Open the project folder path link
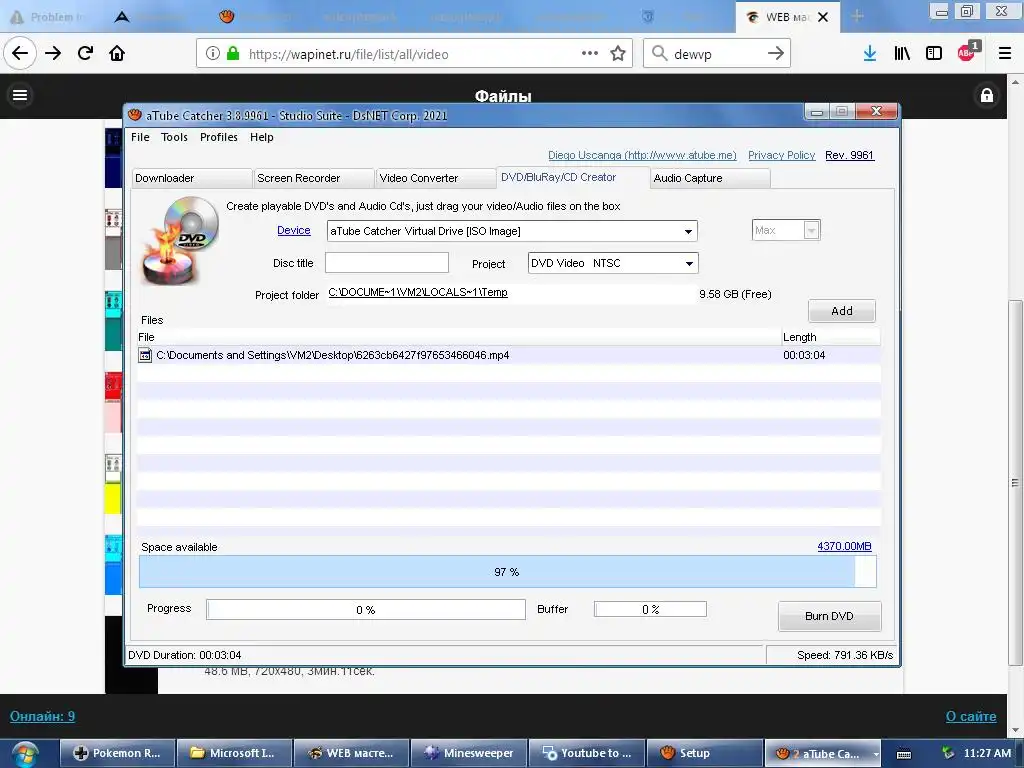 point(418,293)
